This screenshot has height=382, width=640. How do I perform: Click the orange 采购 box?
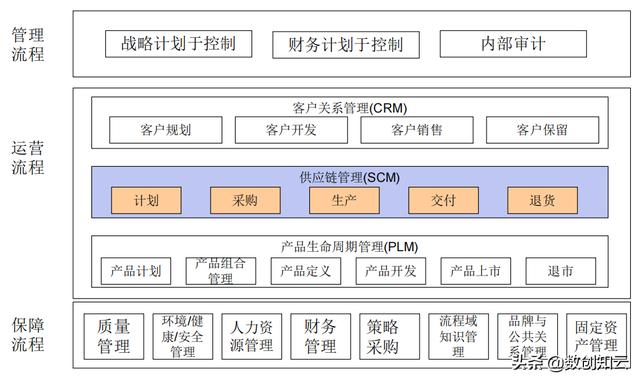pos(245,200)
